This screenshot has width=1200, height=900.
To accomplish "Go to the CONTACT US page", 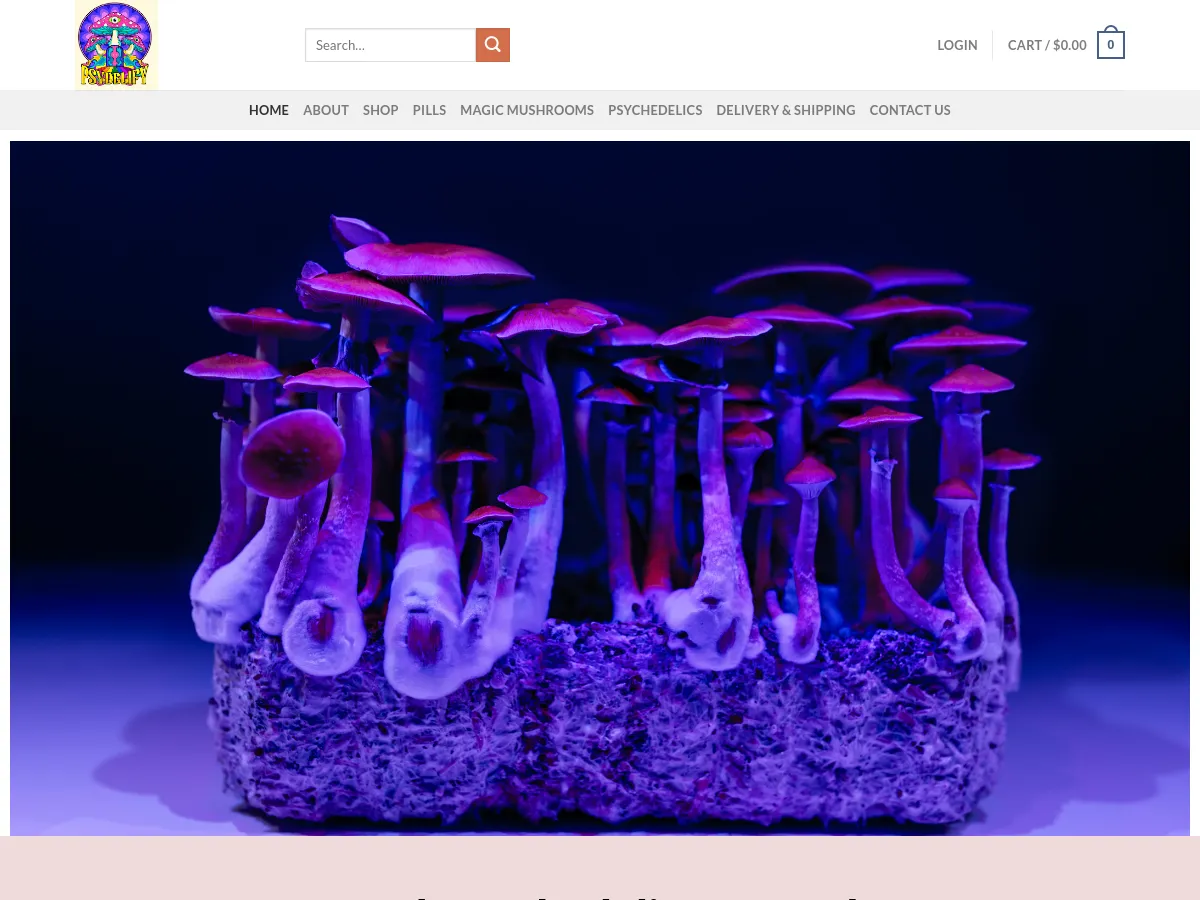I will tap(910, 110).
